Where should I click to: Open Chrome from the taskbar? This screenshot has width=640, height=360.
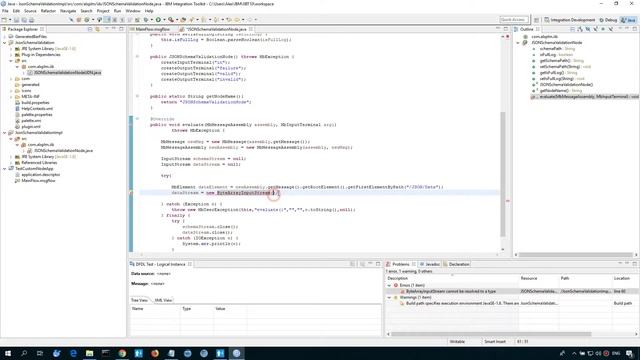point(122,353)
